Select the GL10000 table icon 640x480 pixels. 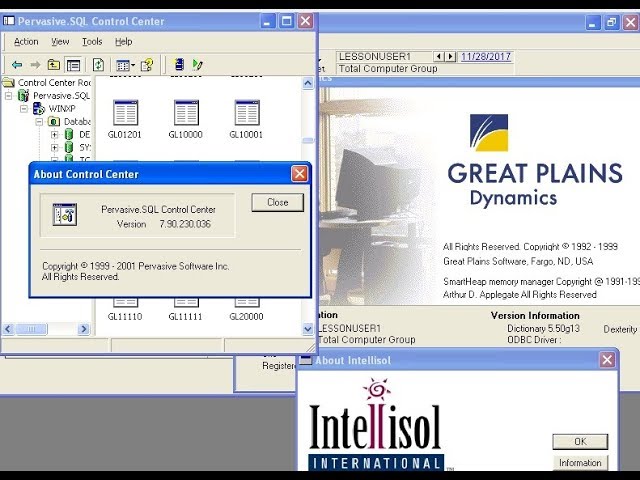[186, 112]
